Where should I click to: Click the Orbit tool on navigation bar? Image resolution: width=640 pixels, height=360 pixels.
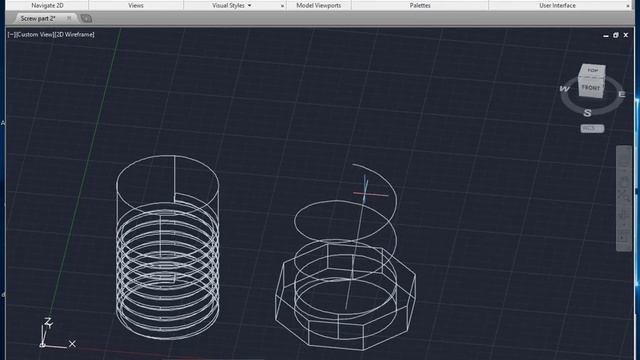click(624, 214)
